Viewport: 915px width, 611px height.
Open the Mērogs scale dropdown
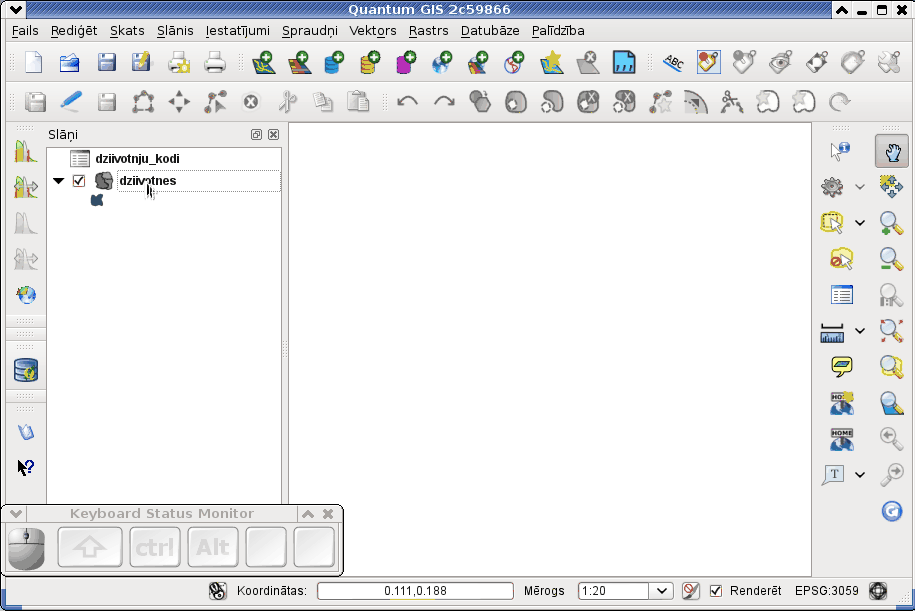(662, 591)
